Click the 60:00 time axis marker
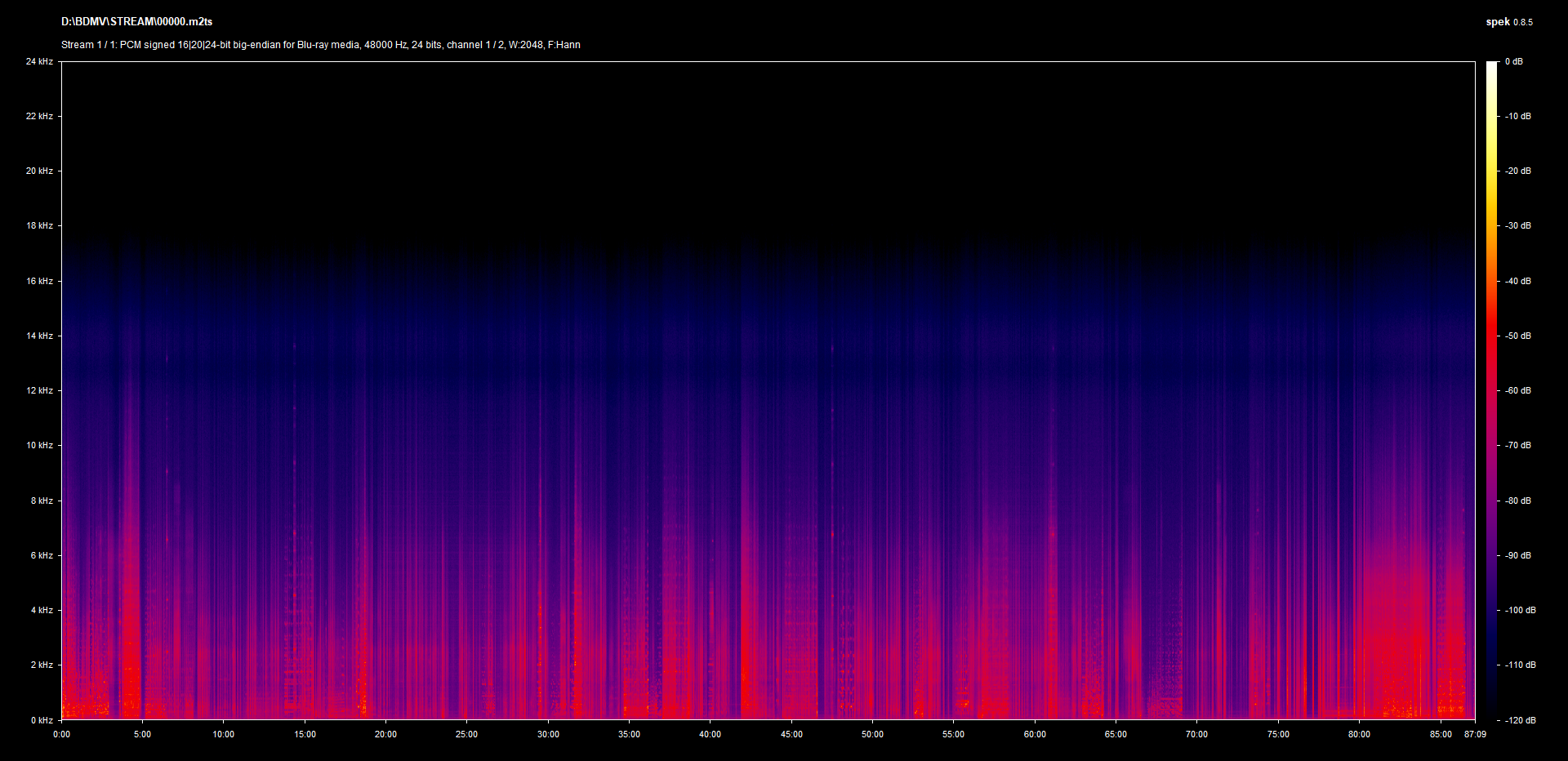1568x761 pixels. tap(1035, 735)
